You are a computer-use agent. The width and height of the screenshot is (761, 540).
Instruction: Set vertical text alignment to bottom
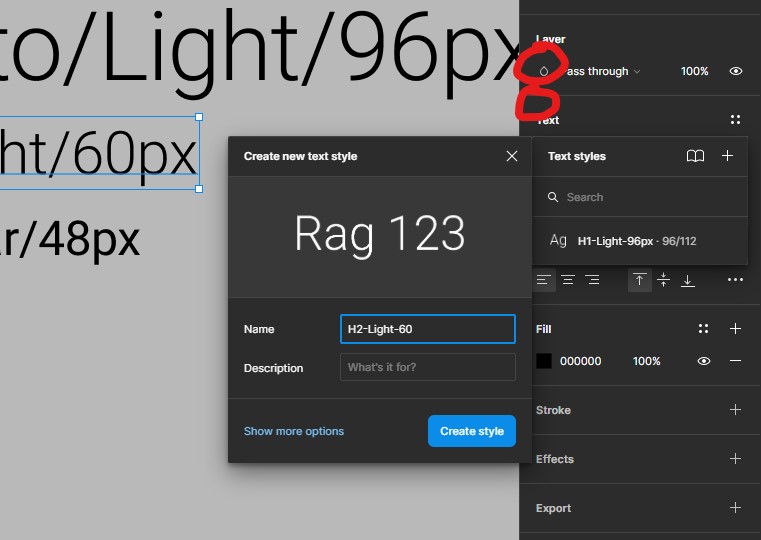pos(688,281)
